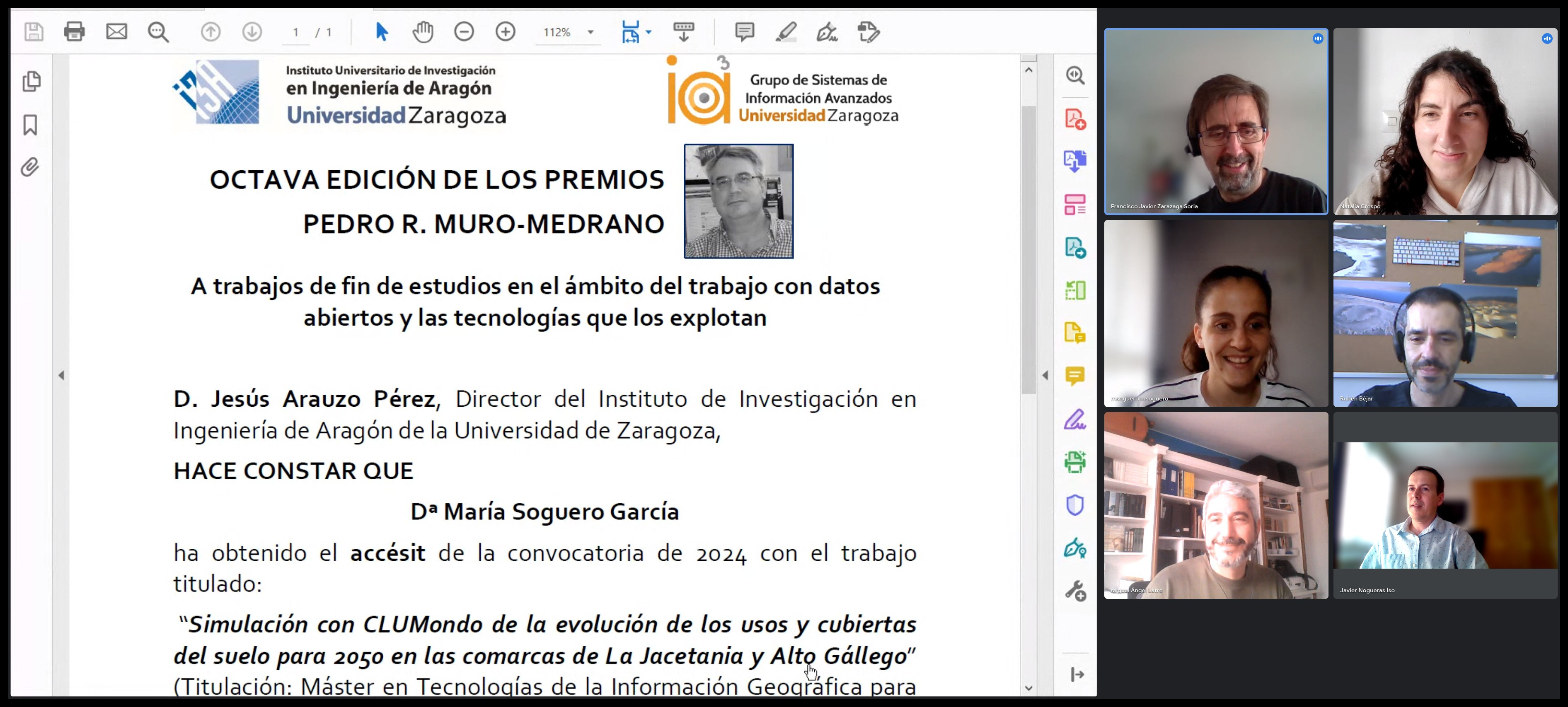The height and width of the screenshot is (707, 1568).
Task: Open the Sign document pen tool
Action: point(827,31)
